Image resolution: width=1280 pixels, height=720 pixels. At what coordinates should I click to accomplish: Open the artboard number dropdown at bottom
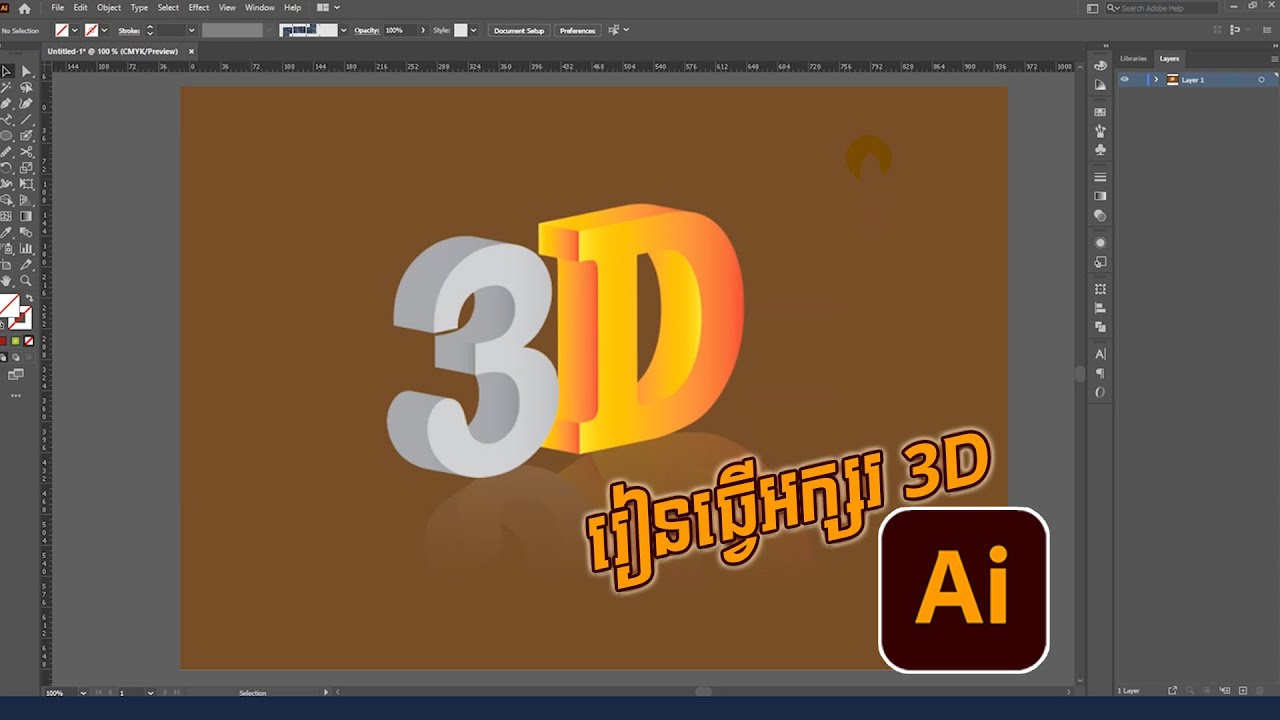(151, 692)
